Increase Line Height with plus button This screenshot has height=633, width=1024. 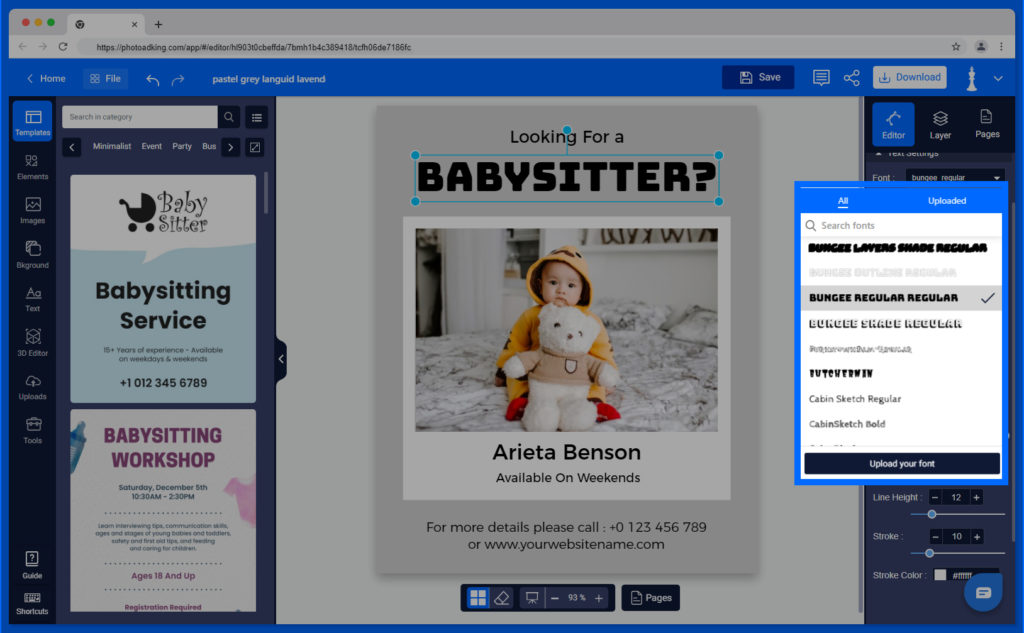click(x=976, y=498)
